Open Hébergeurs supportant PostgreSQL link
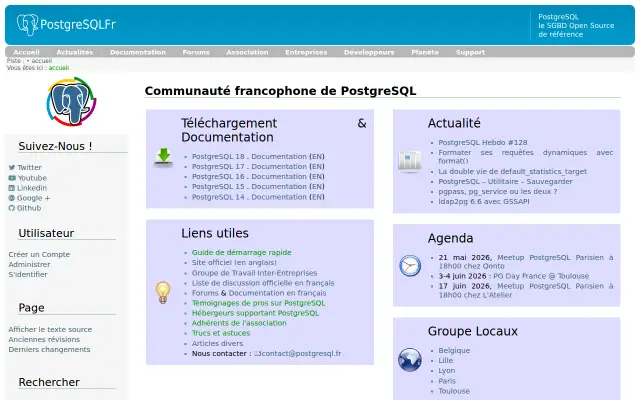640x400 pixels. point(255,313)
